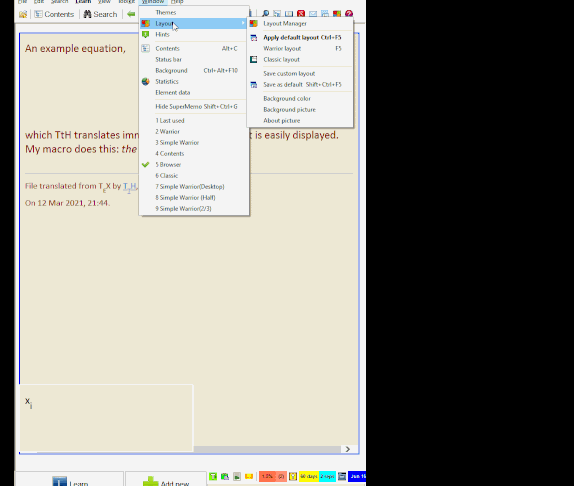
Task: Click text On 12 Mar 2021, 21:44
Action: 67,203
